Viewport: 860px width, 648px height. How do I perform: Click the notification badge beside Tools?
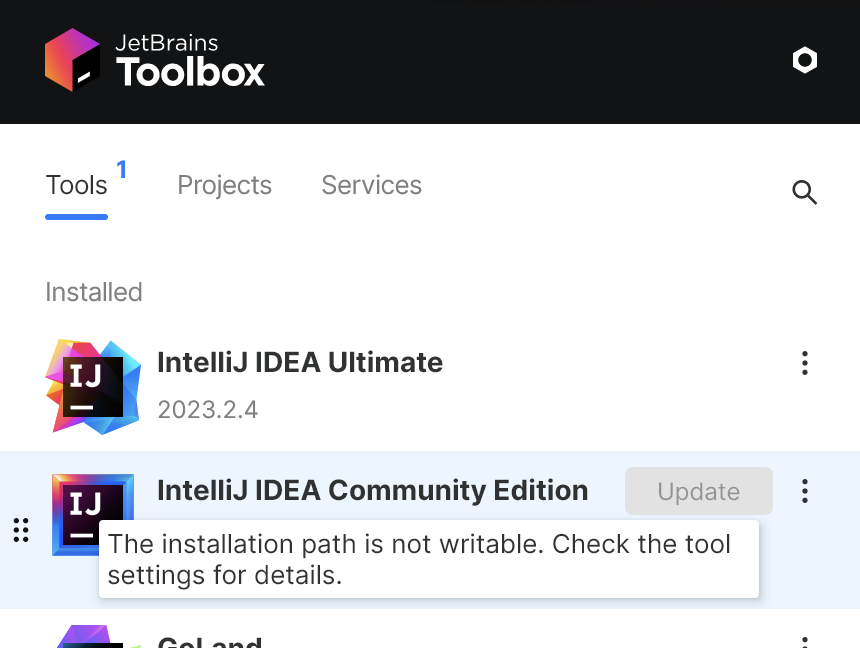click(x=122, y=170)
